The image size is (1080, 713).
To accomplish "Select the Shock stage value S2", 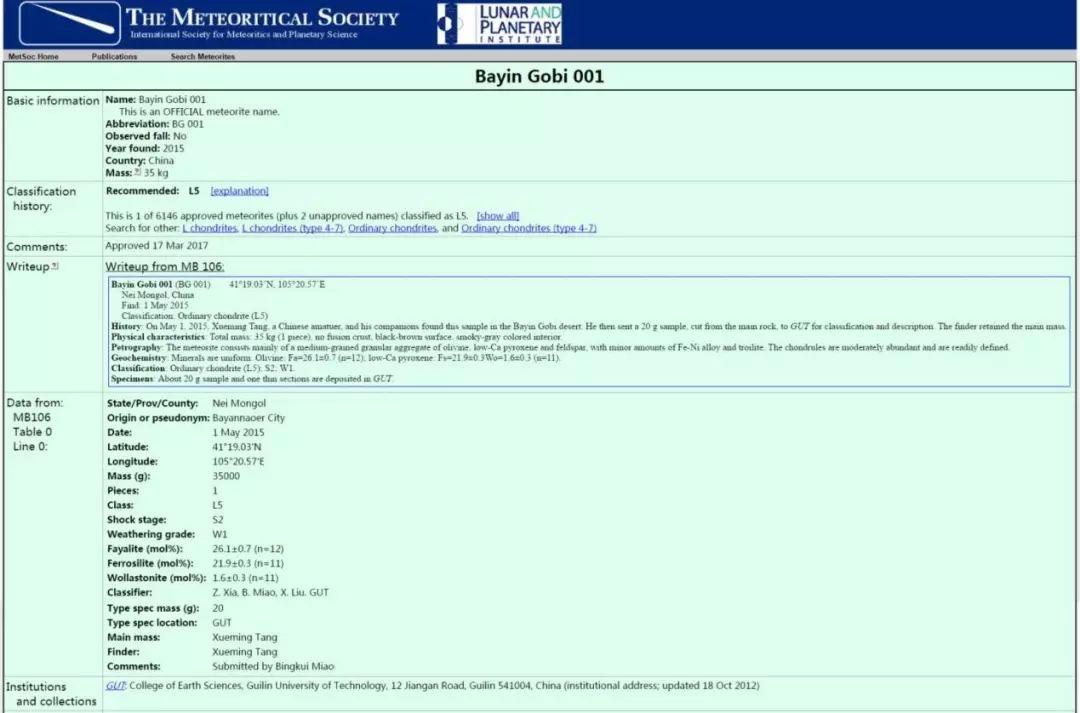I will [218, 519].
